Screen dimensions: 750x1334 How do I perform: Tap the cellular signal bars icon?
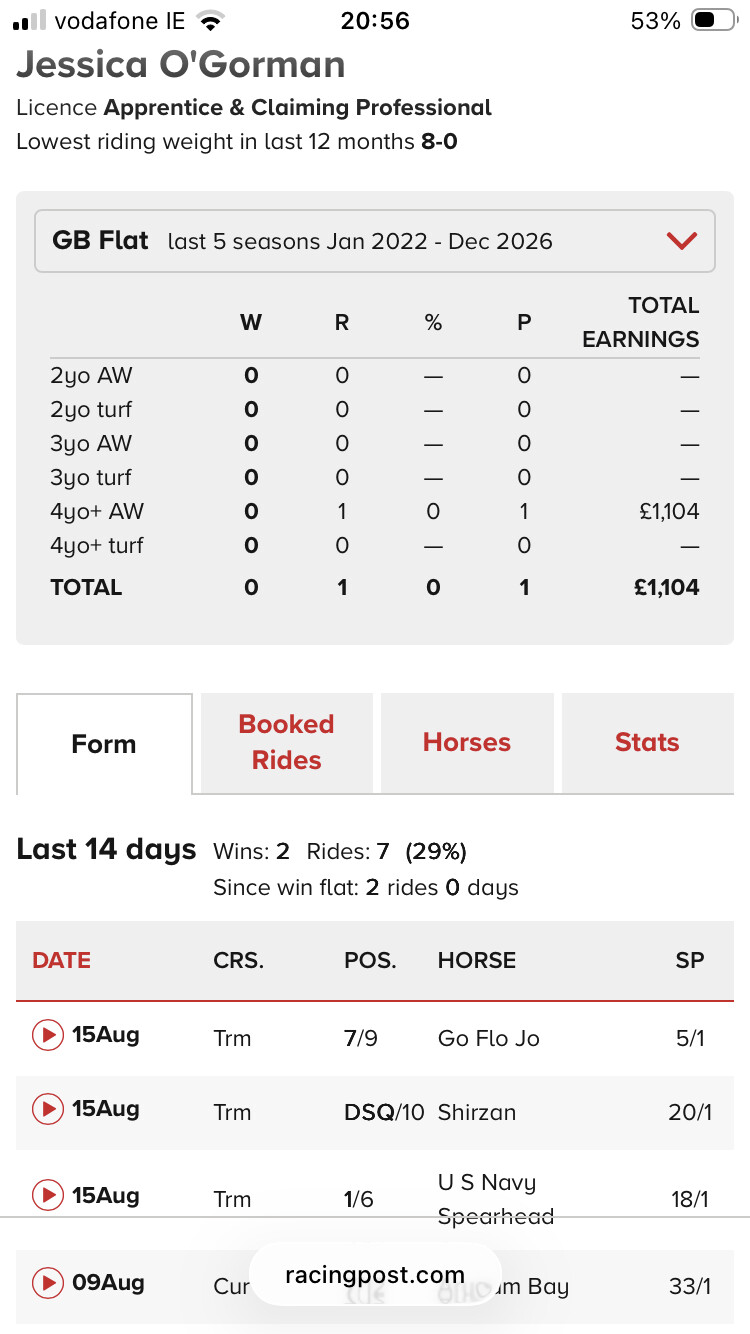point(31,21)
